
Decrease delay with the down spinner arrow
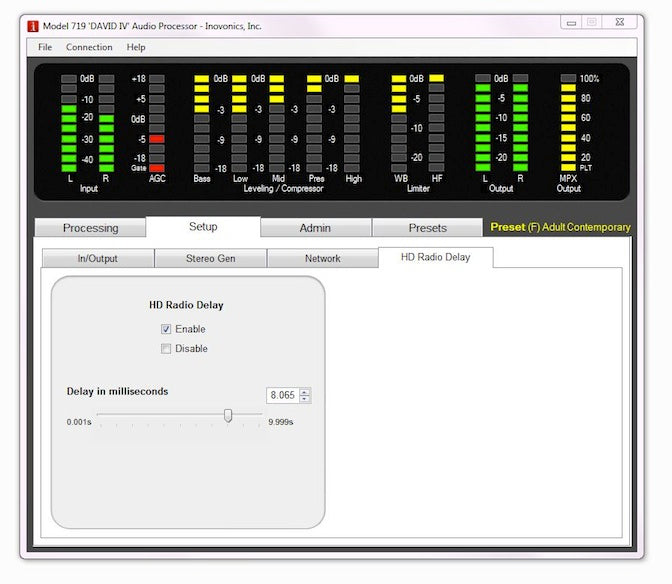tap(305, 400)
